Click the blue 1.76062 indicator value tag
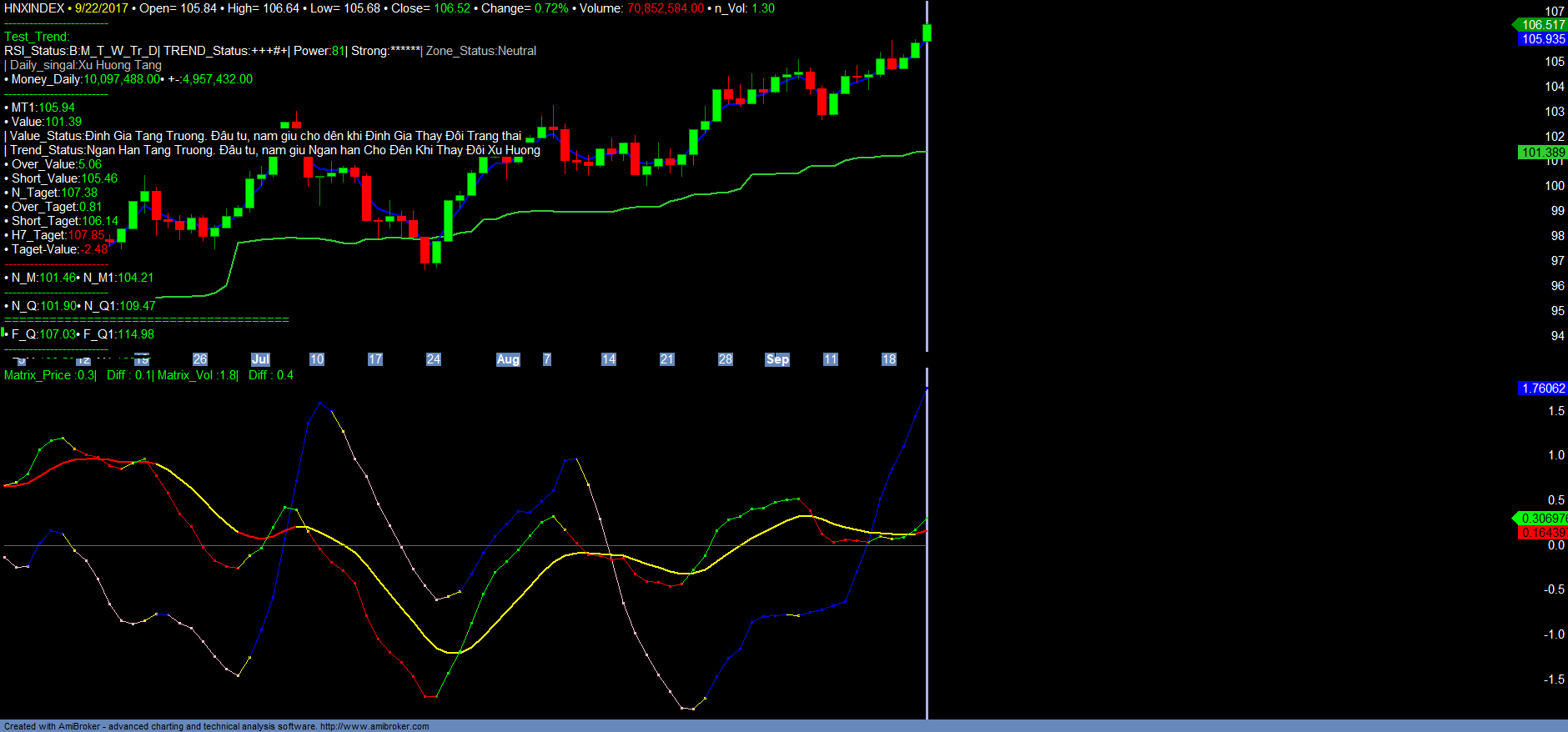Image resolution: width=1568 pixels, height=732 pixels. pyautogui.click(x=1542, y=389)
